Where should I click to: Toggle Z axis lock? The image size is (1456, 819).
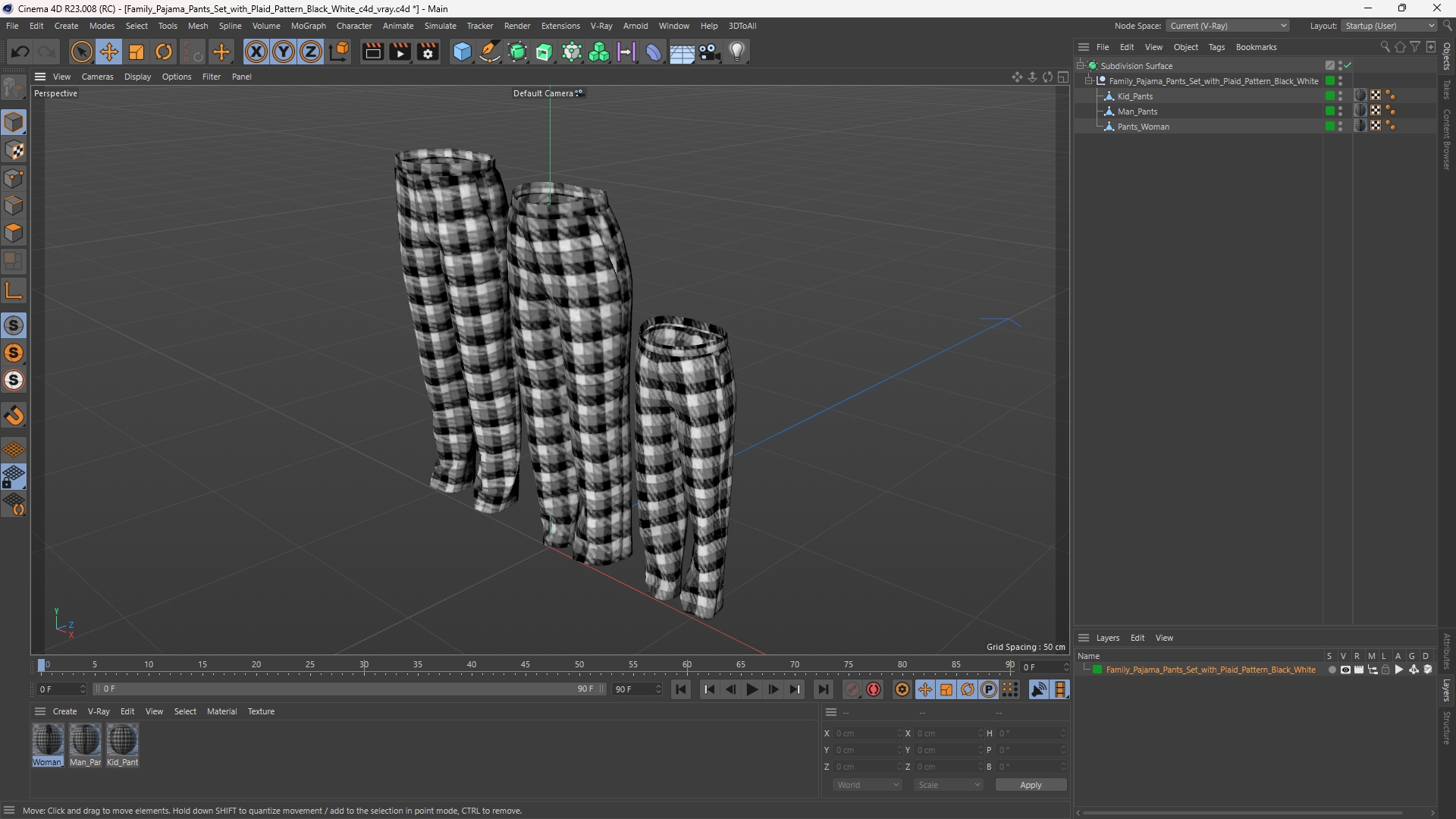pyautogui.click(x=311, y=52)
